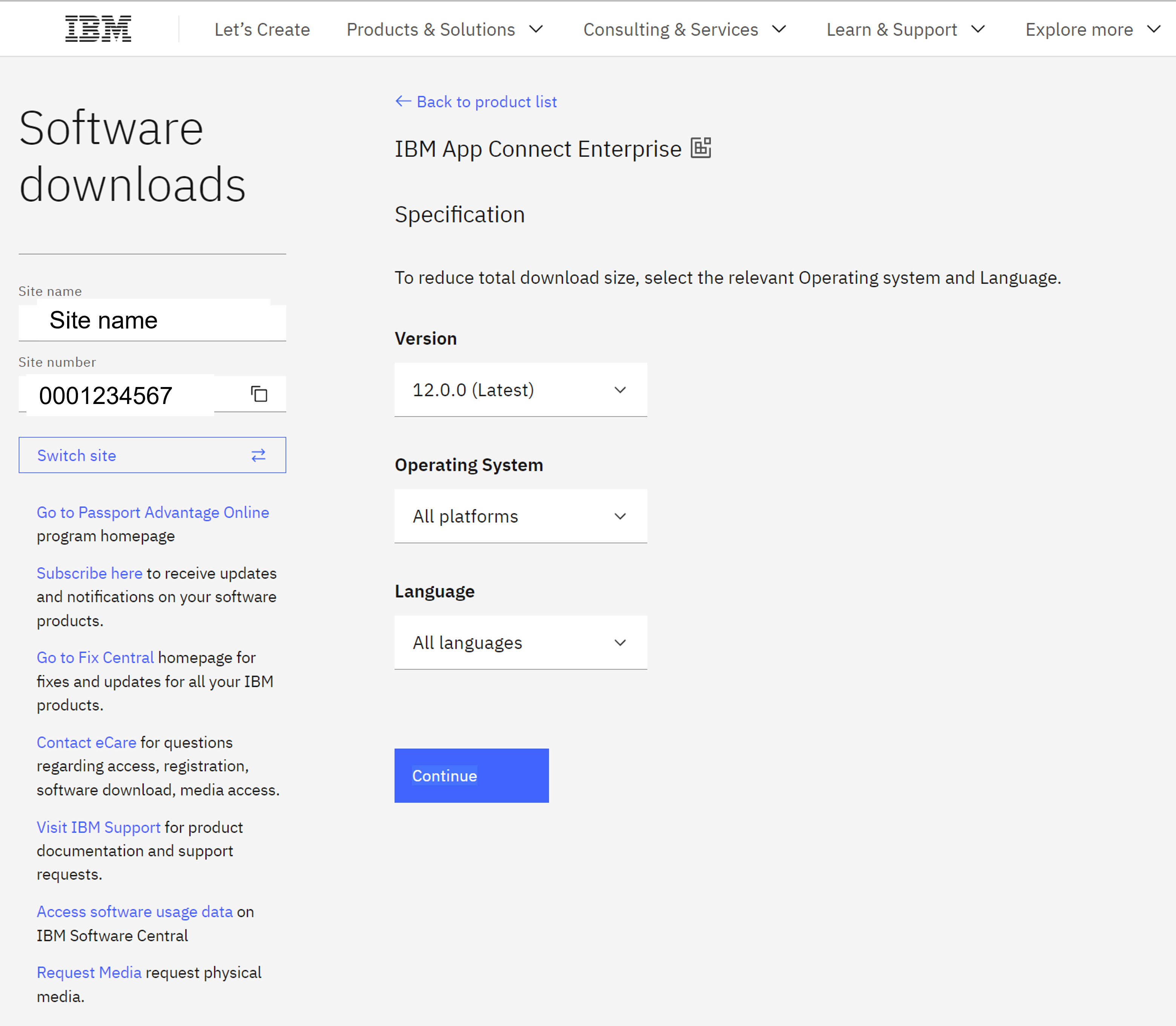The height and width of the screenshot is (1026, 1176).
Task: Click chevron next to Products & Solutions
Action: point(536,29)
